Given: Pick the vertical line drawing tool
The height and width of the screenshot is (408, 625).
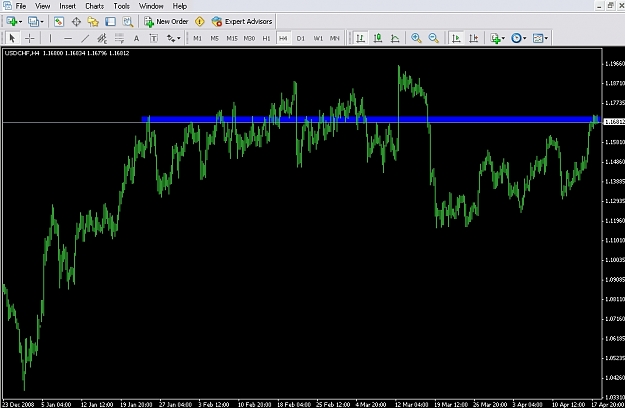Looking at the screenshot, I should (x=50, y=38).
